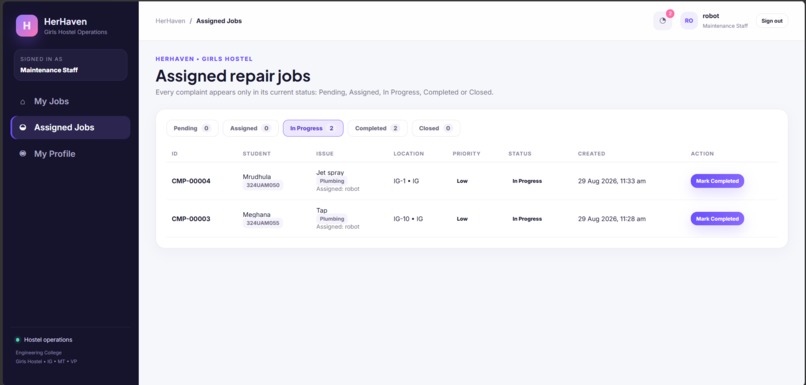The height and width of the screenshot is (385, 806).
Task: Mark CMP-00004 as completed
Action: [x=717, y=181]
